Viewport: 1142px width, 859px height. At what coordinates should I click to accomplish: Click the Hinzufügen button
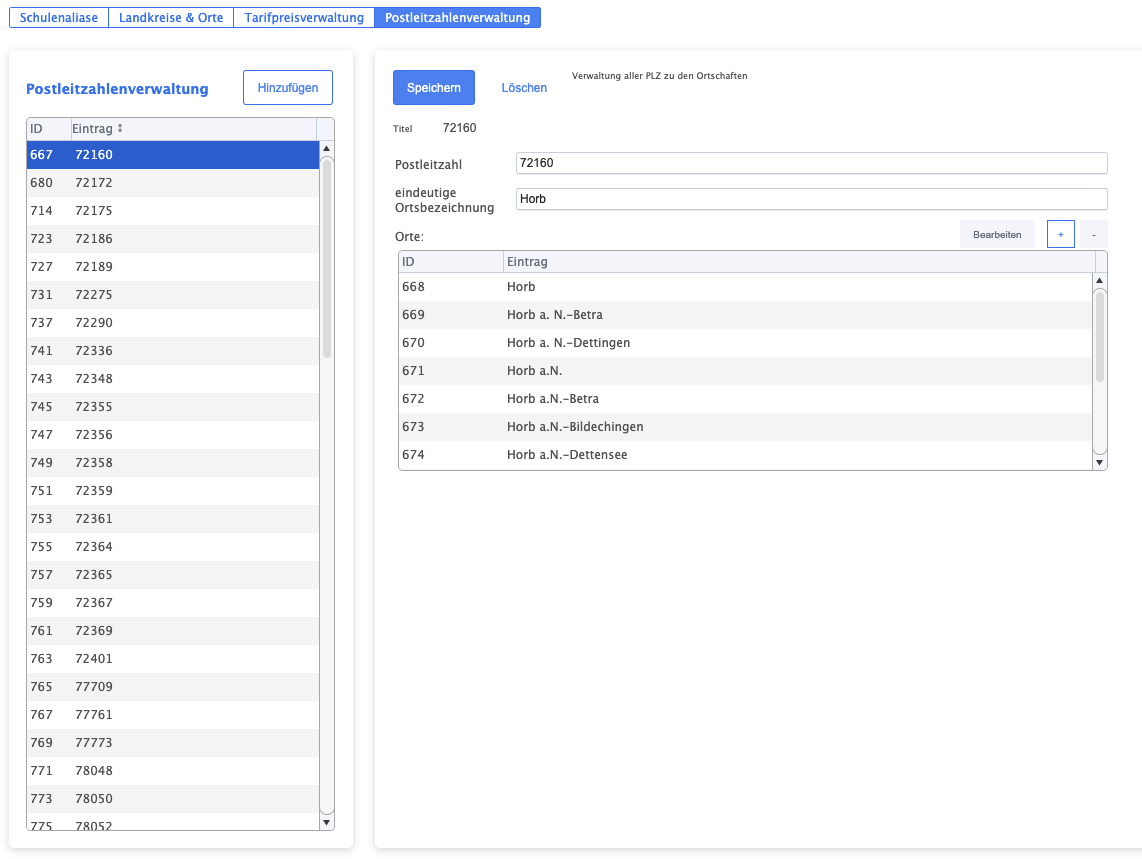[x=288, y=88]
